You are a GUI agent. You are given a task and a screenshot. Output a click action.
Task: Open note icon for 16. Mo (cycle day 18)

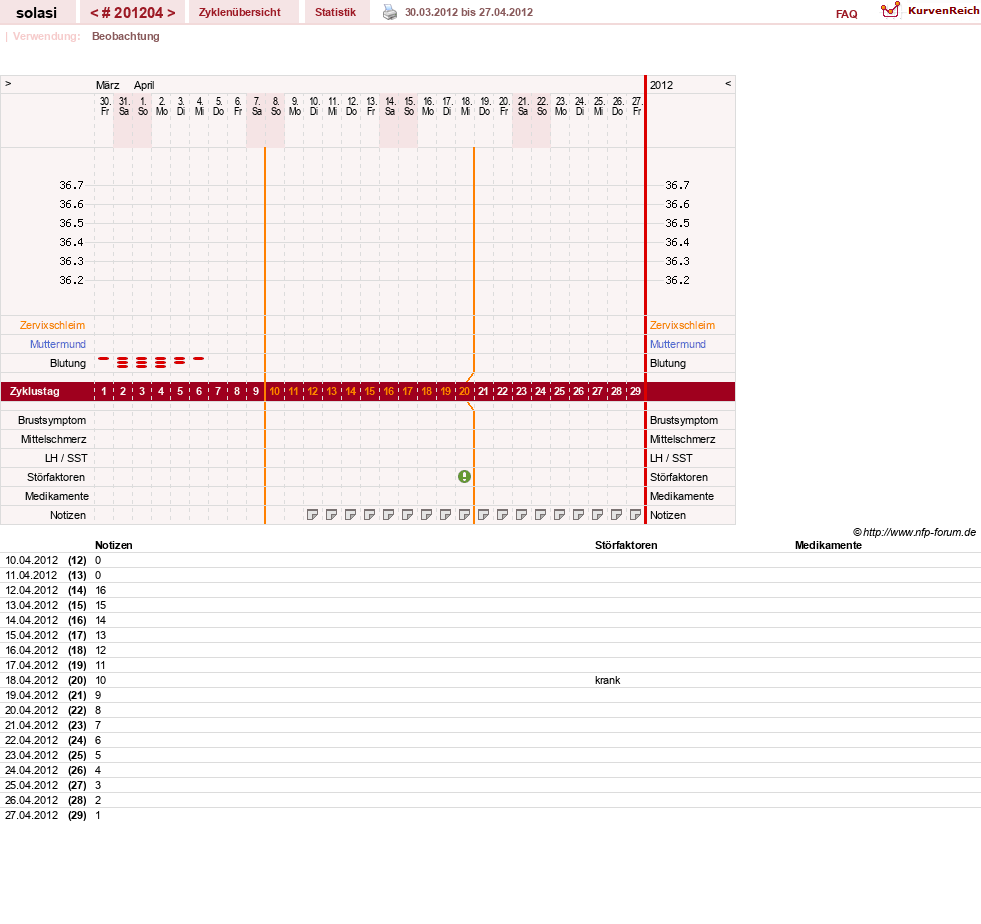pos(426,515)
